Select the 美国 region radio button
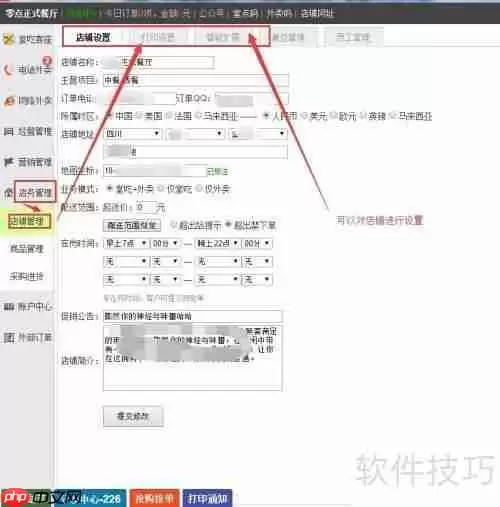 [x=139, y=116]
